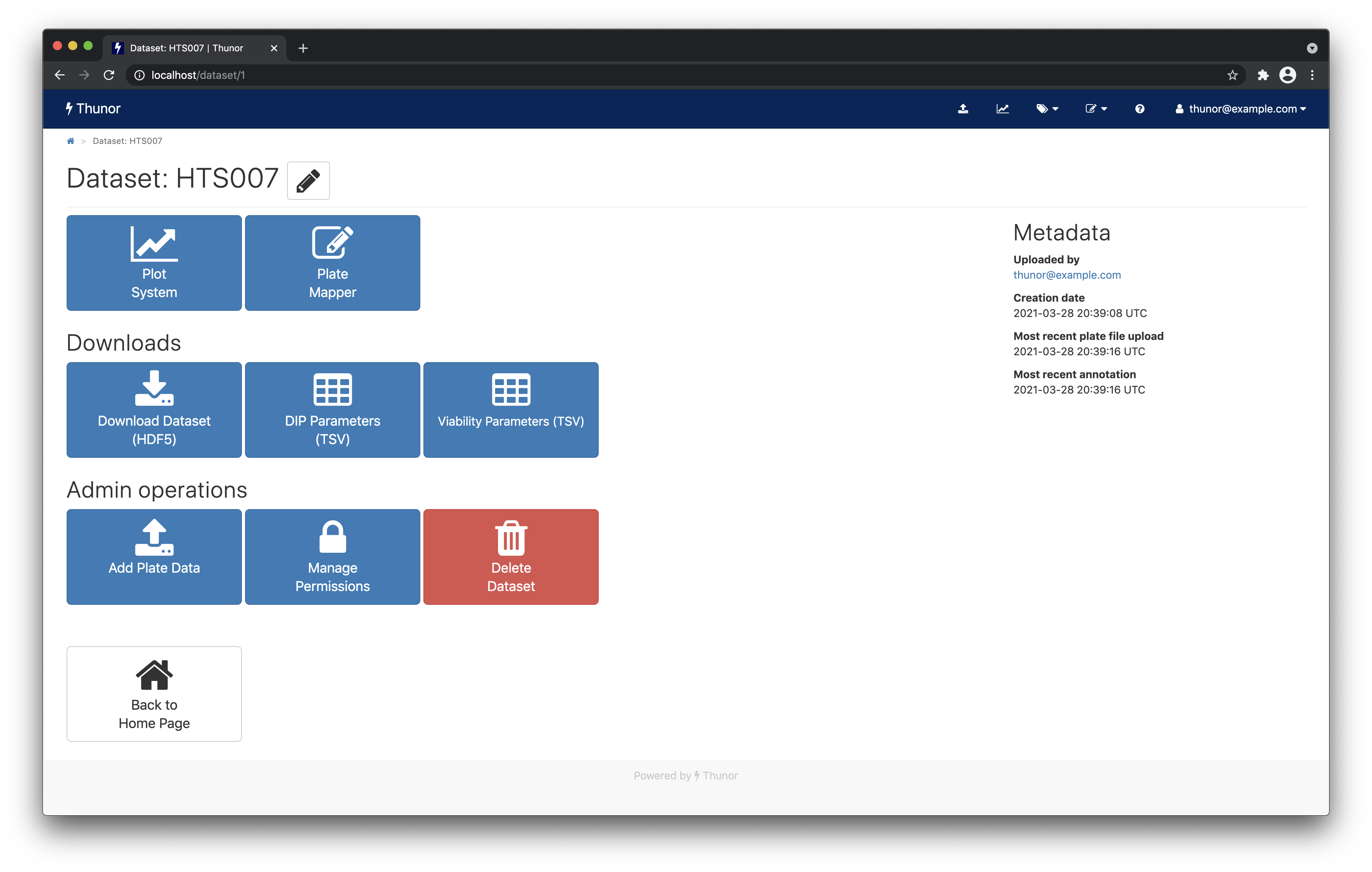Download Viability Parameters TSV file

(x=511, y=410)
